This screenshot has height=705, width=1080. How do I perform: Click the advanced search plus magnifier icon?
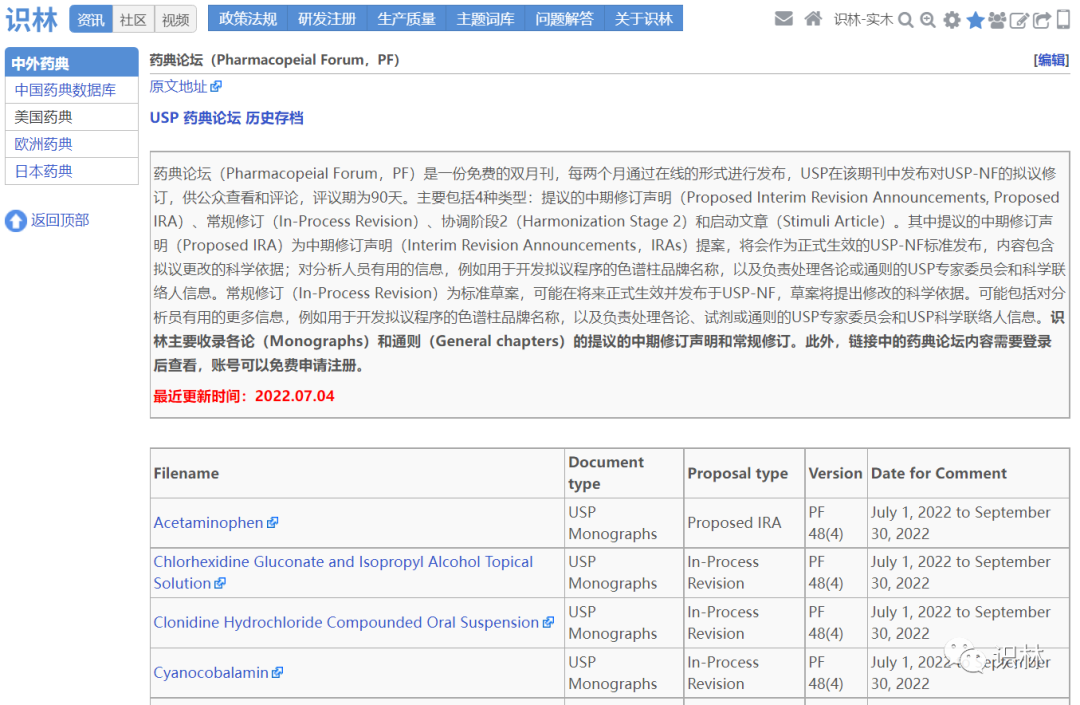pos(928,20)
